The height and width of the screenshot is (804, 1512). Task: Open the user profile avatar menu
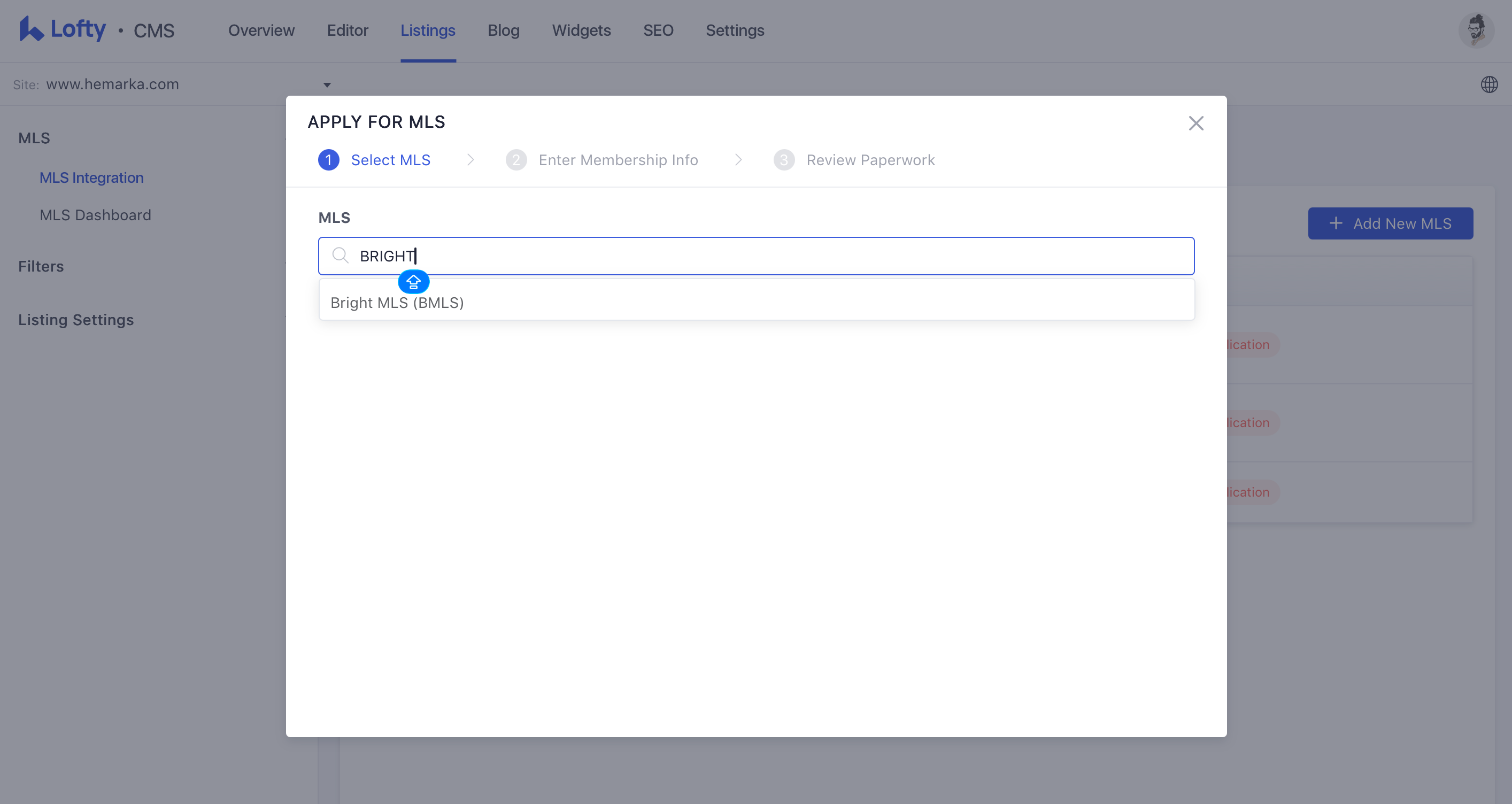coord(1476,30)
